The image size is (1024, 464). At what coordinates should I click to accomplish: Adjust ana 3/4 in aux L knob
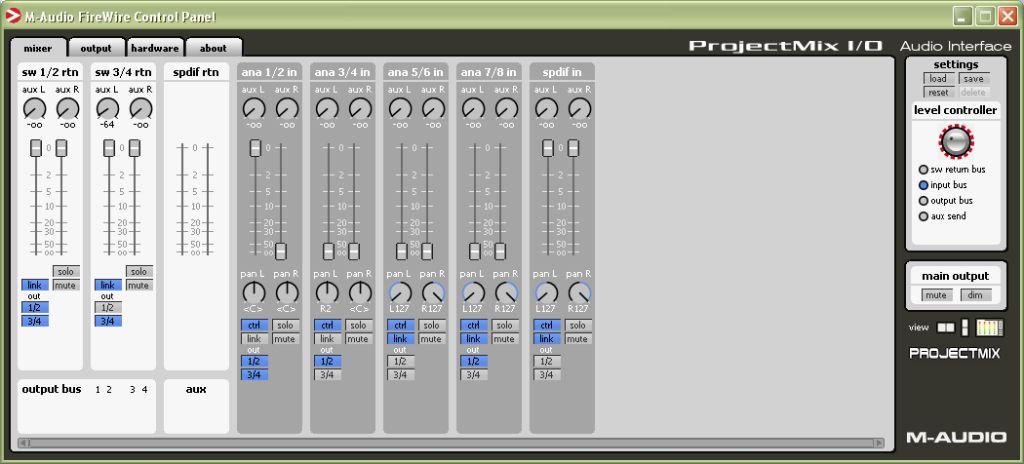point(327,108)
